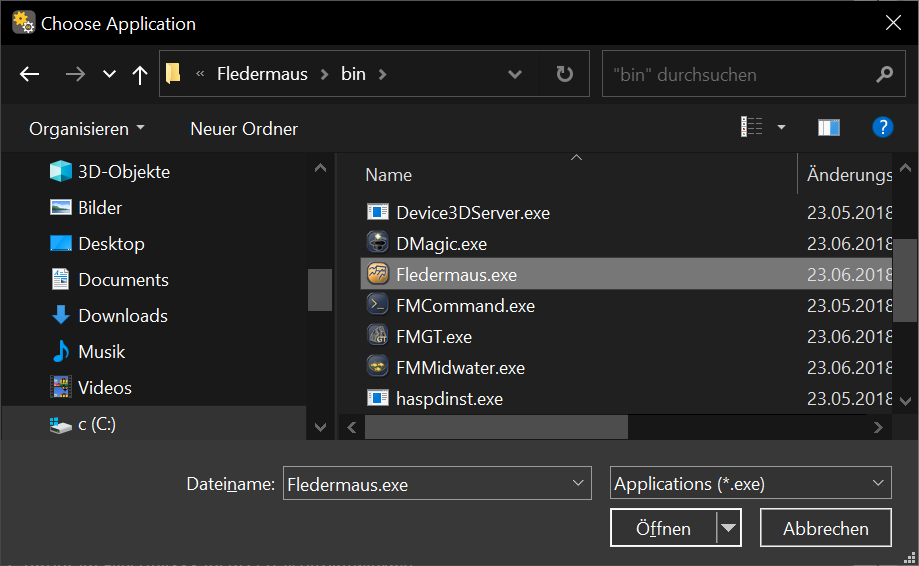Create a Neuer Ordner

(x=244, y=129)
